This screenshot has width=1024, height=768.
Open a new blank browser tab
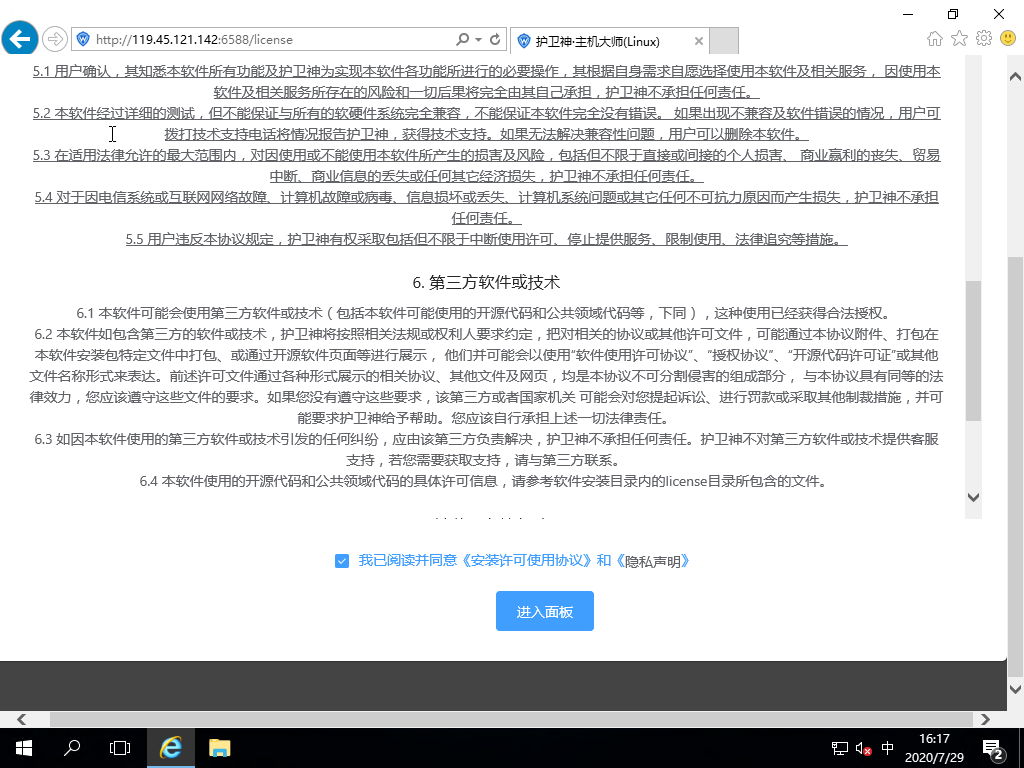tap(724, 41)
